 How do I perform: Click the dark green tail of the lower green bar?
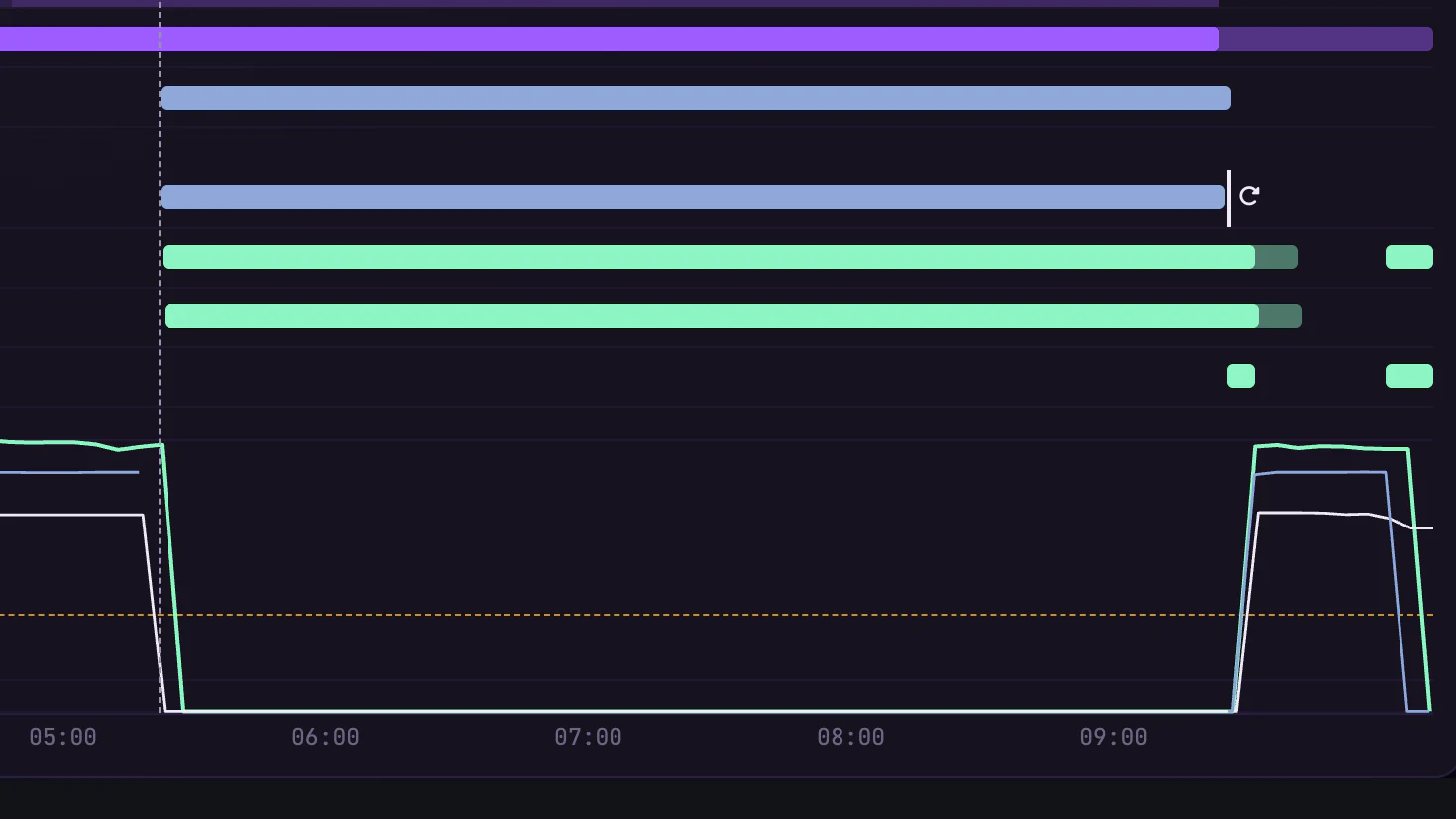tap(1281, 316)
